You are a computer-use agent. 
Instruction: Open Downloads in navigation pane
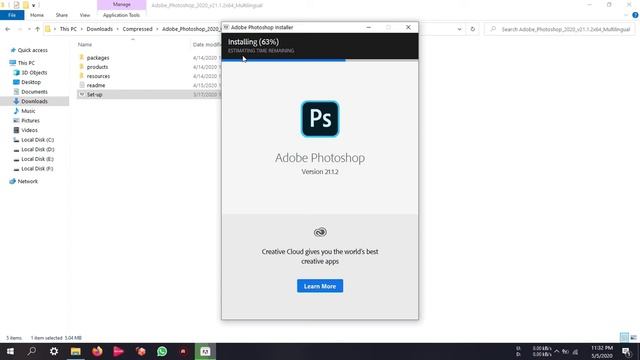coord(34,101)
